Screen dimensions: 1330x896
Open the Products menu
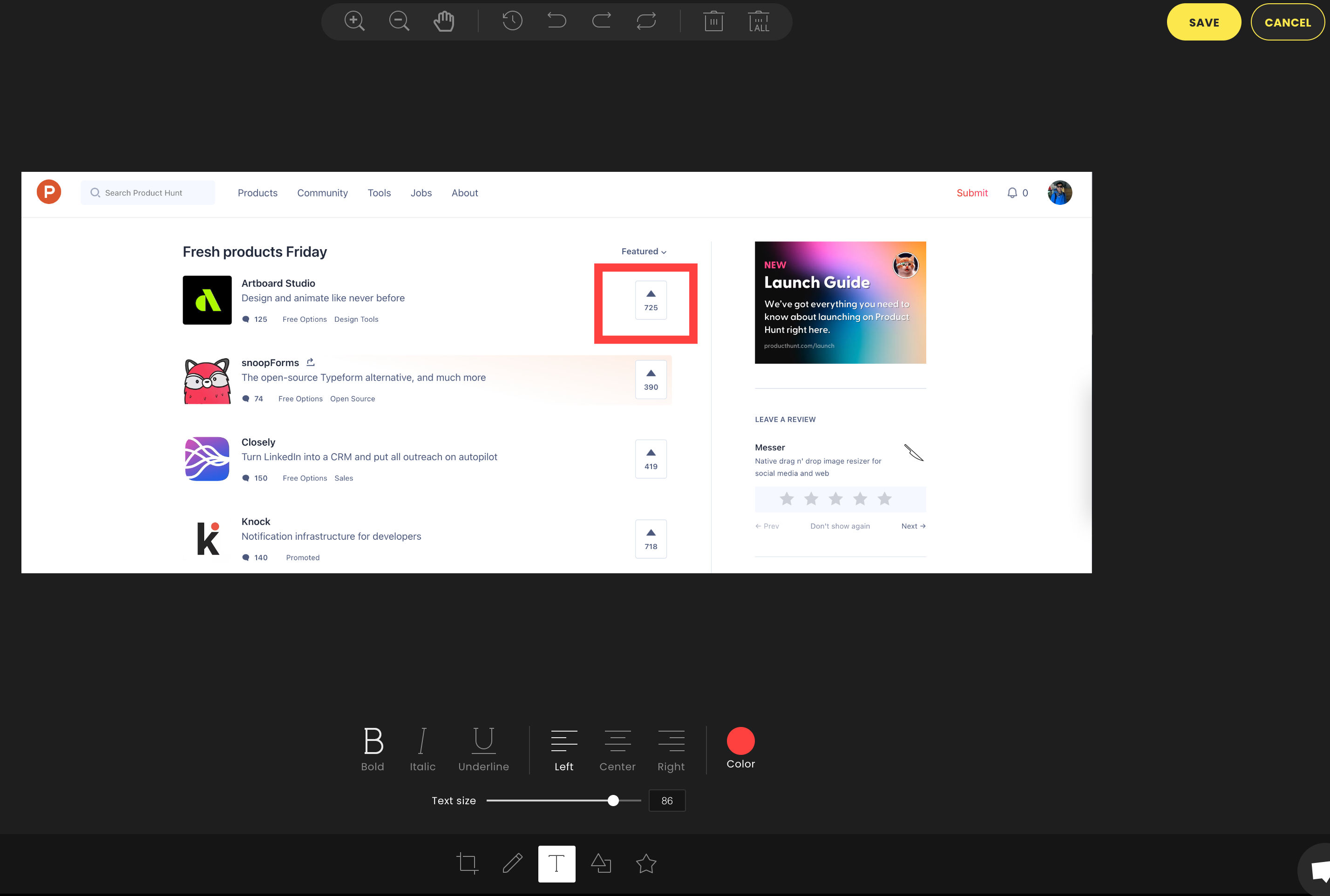(258, 193)
